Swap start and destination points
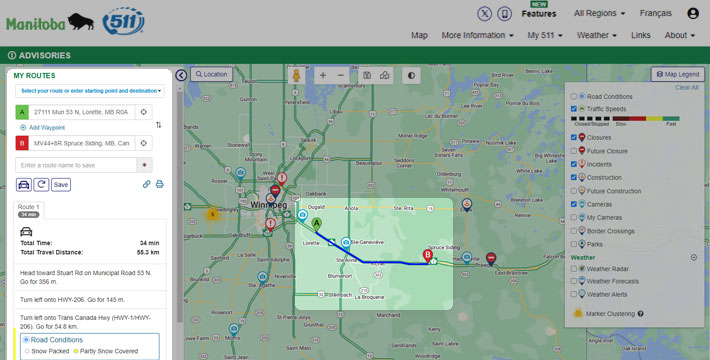The width and height of the screenshot is (710, 360). pyautogui.click(x=158, y=125)
